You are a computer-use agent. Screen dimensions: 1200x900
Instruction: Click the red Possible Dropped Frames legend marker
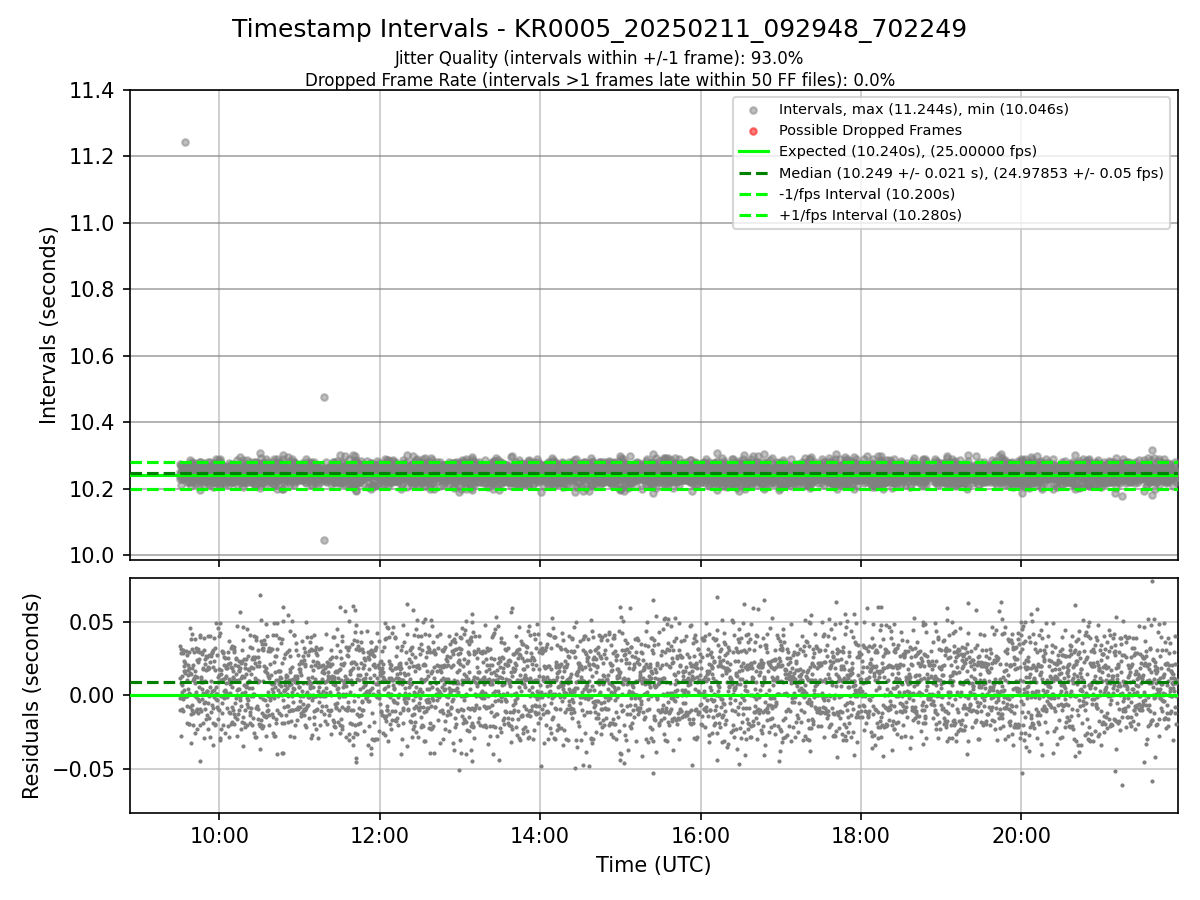[754, 131]
